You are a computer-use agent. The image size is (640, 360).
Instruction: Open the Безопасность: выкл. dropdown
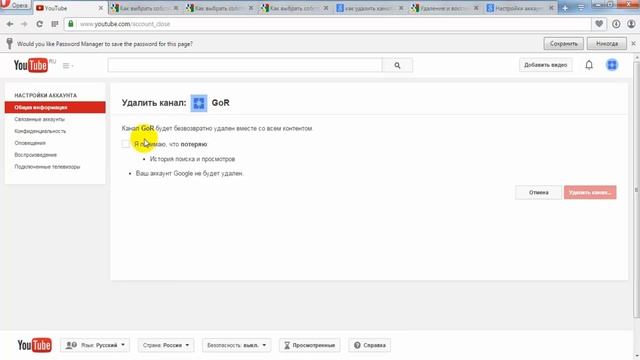236,345
